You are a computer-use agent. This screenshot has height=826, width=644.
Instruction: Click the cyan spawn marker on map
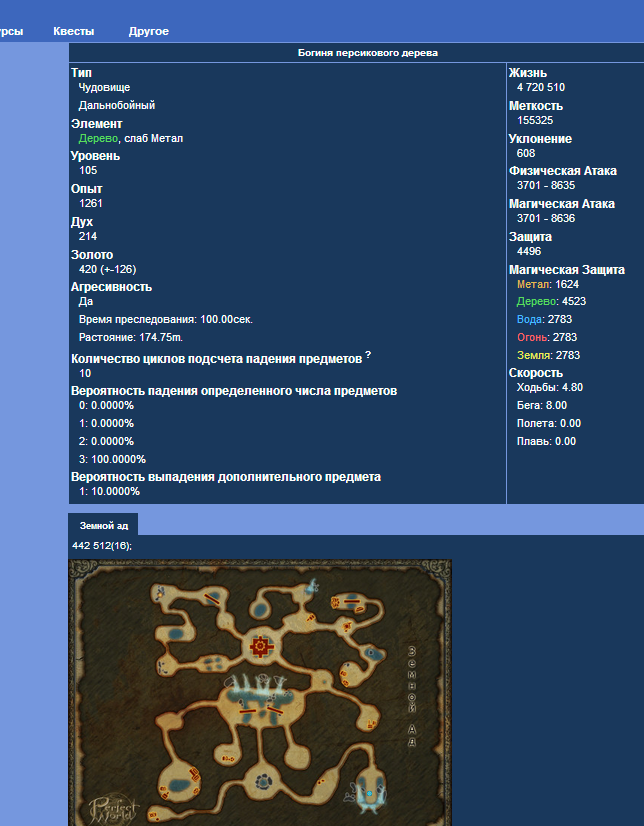point(370,793)
